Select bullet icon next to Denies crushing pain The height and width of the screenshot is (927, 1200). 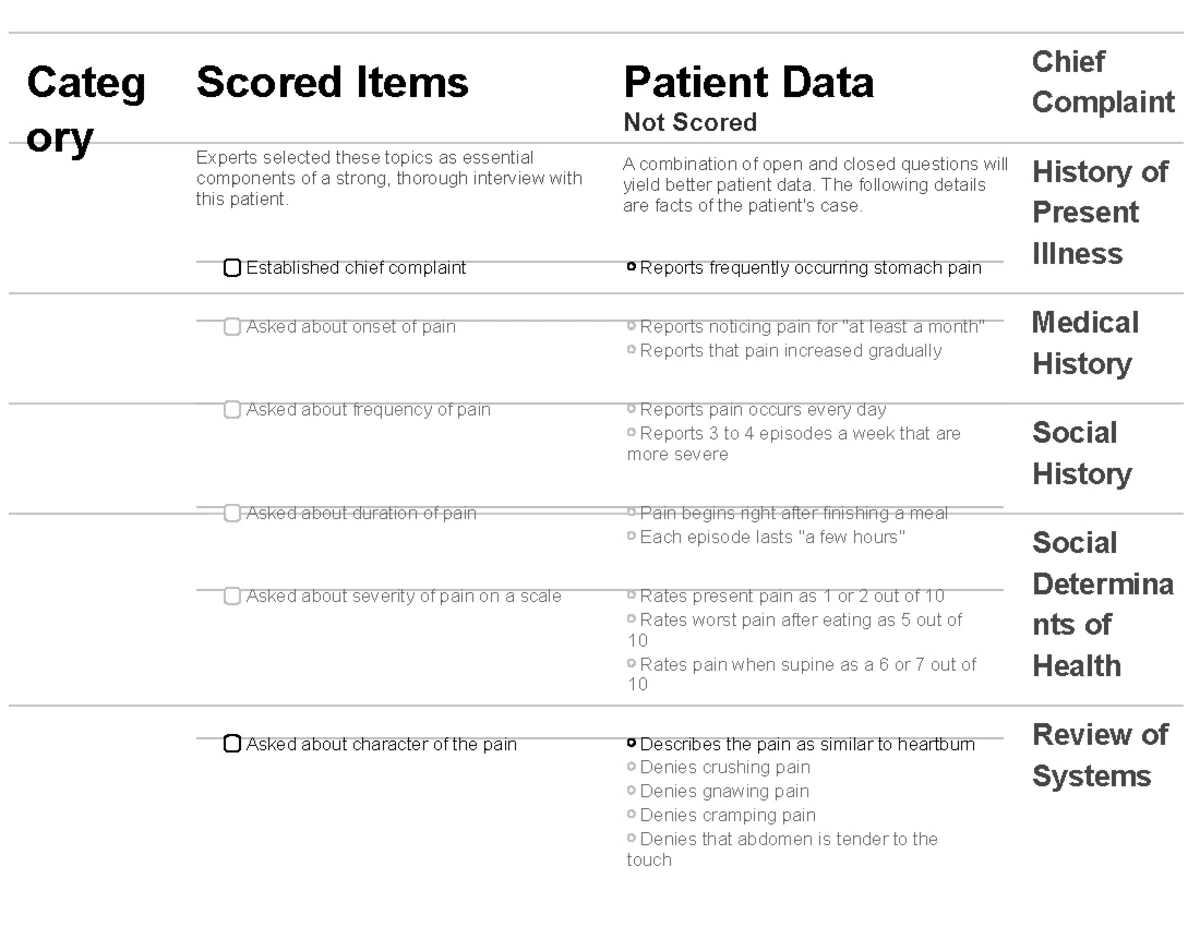point(631,768)
